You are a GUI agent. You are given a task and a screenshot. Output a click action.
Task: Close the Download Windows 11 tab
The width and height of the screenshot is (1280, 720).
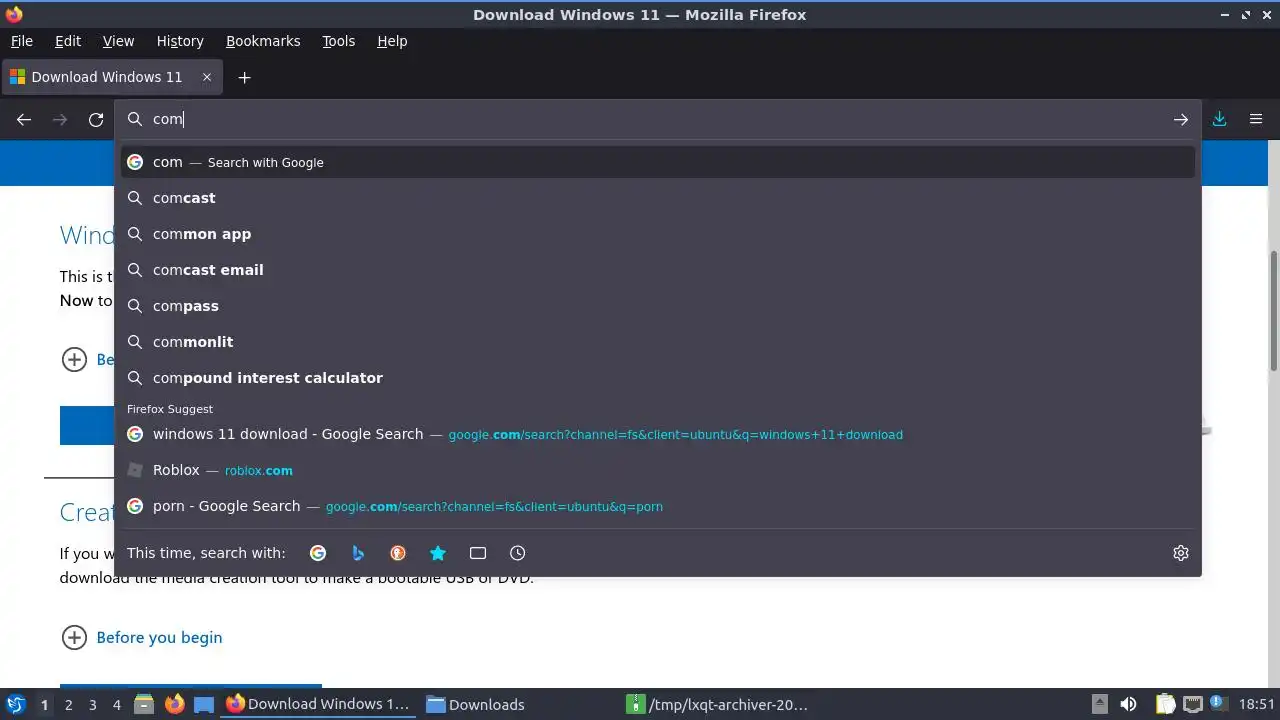pyautogui.click(x=207, y=77)
